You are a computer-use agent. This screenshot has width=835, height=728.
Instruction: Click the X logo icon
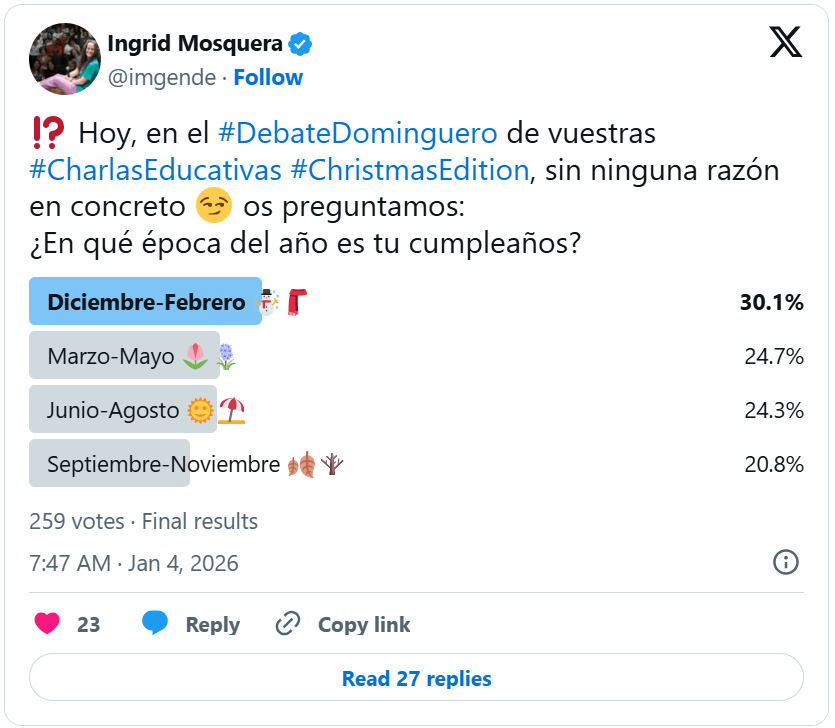click(785, 43)
